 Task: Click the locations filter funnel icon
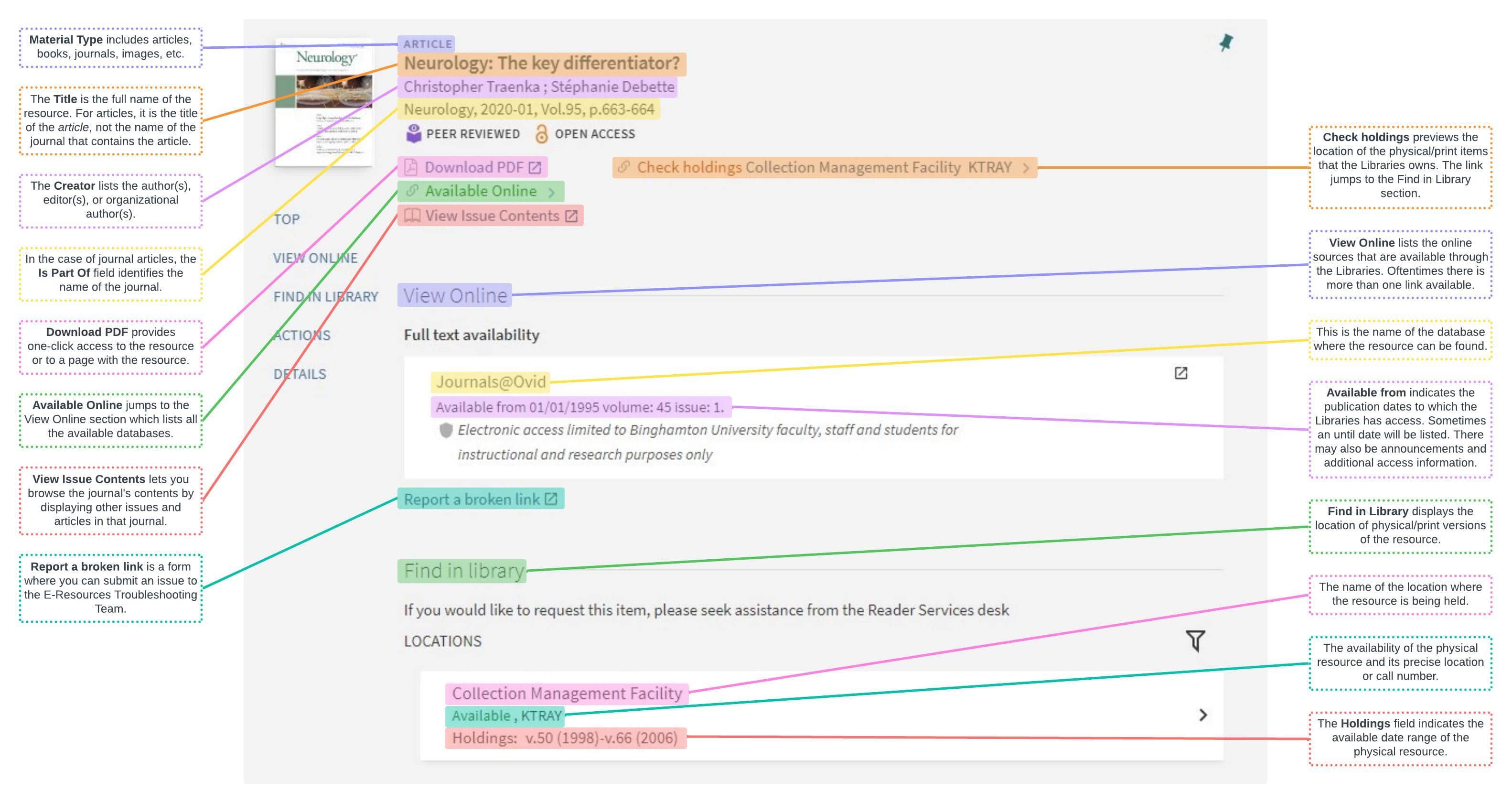click(x=1195, y=640)
